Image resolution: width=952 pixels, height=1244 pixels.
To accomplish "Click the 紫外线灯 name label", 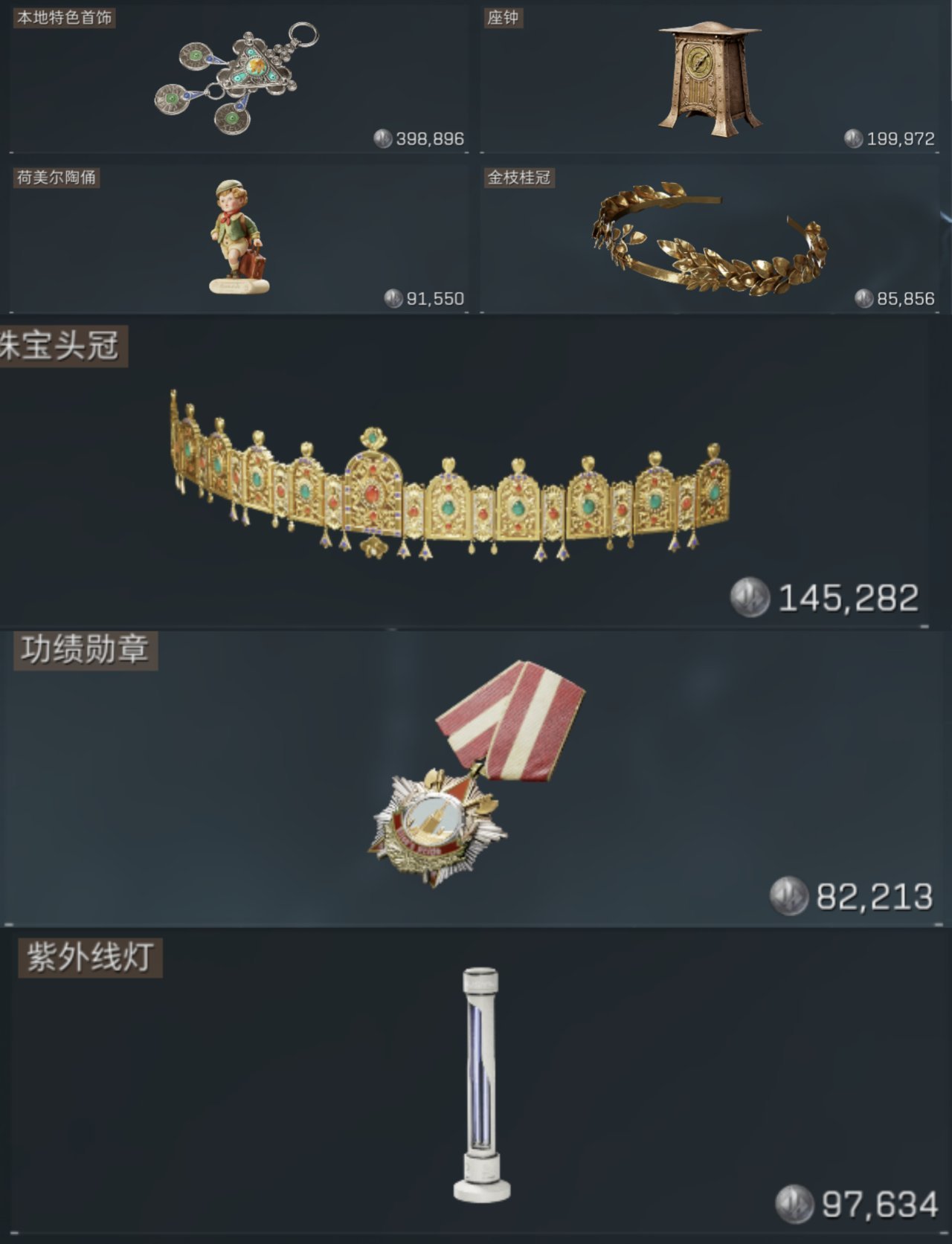I will (90, 957).
